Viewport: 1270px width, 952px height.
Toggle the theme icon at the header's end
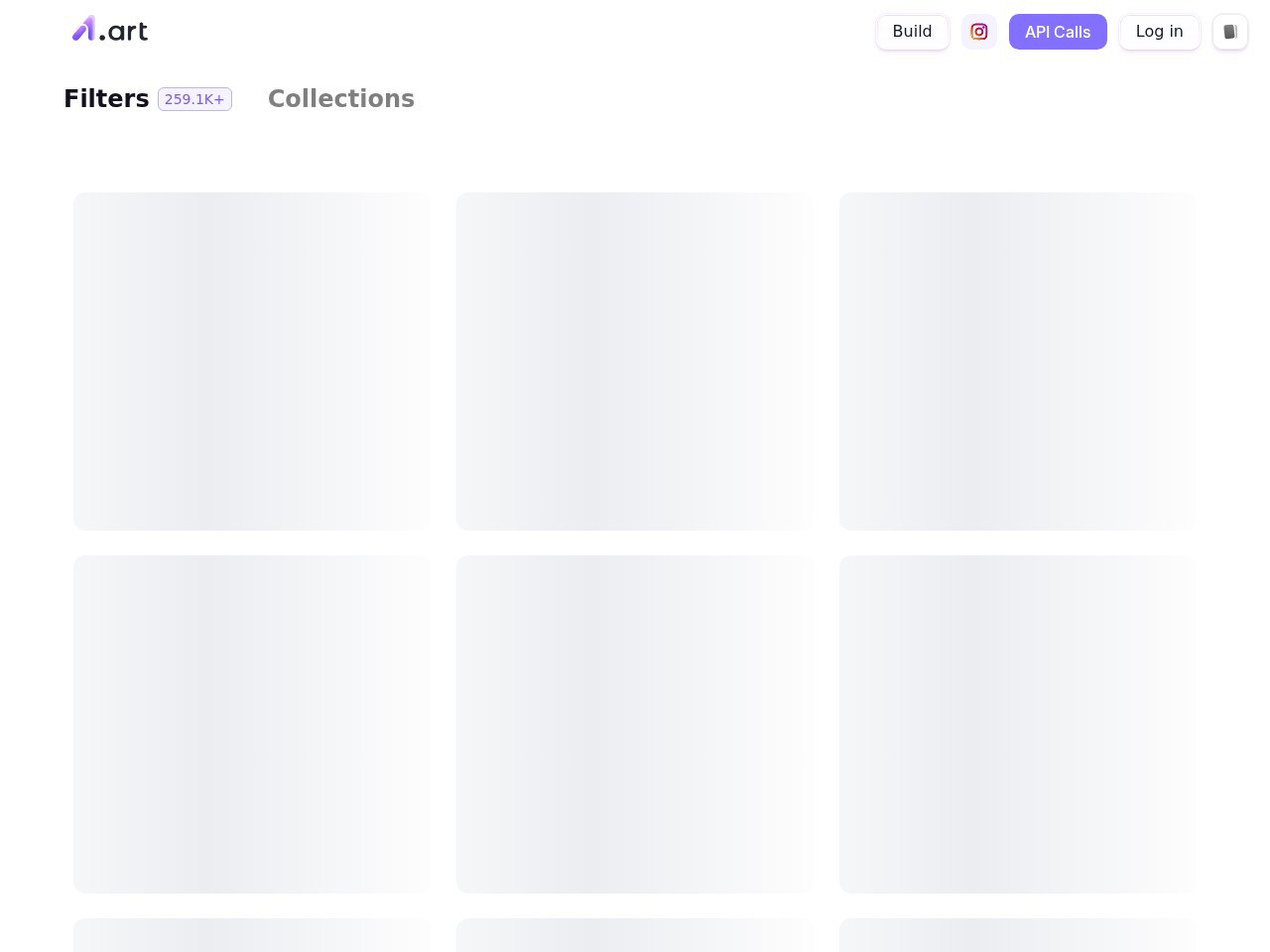(1229, 32)
